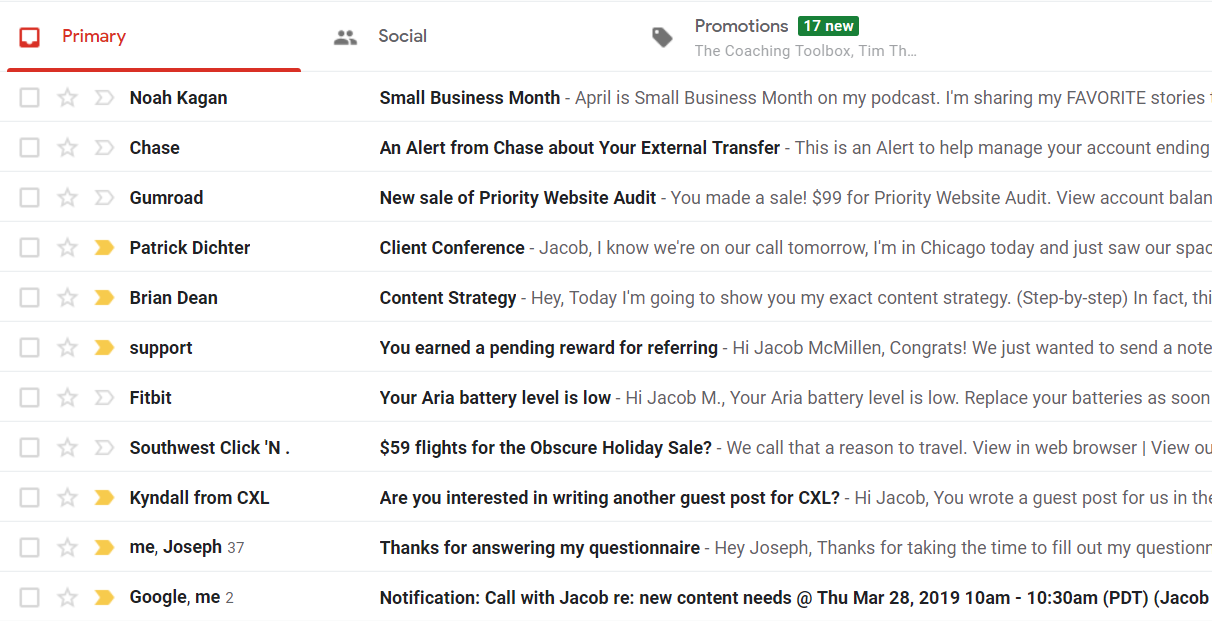Tick the Fitbit email checkbox
1212x621 pixels.
pos(30,398)
